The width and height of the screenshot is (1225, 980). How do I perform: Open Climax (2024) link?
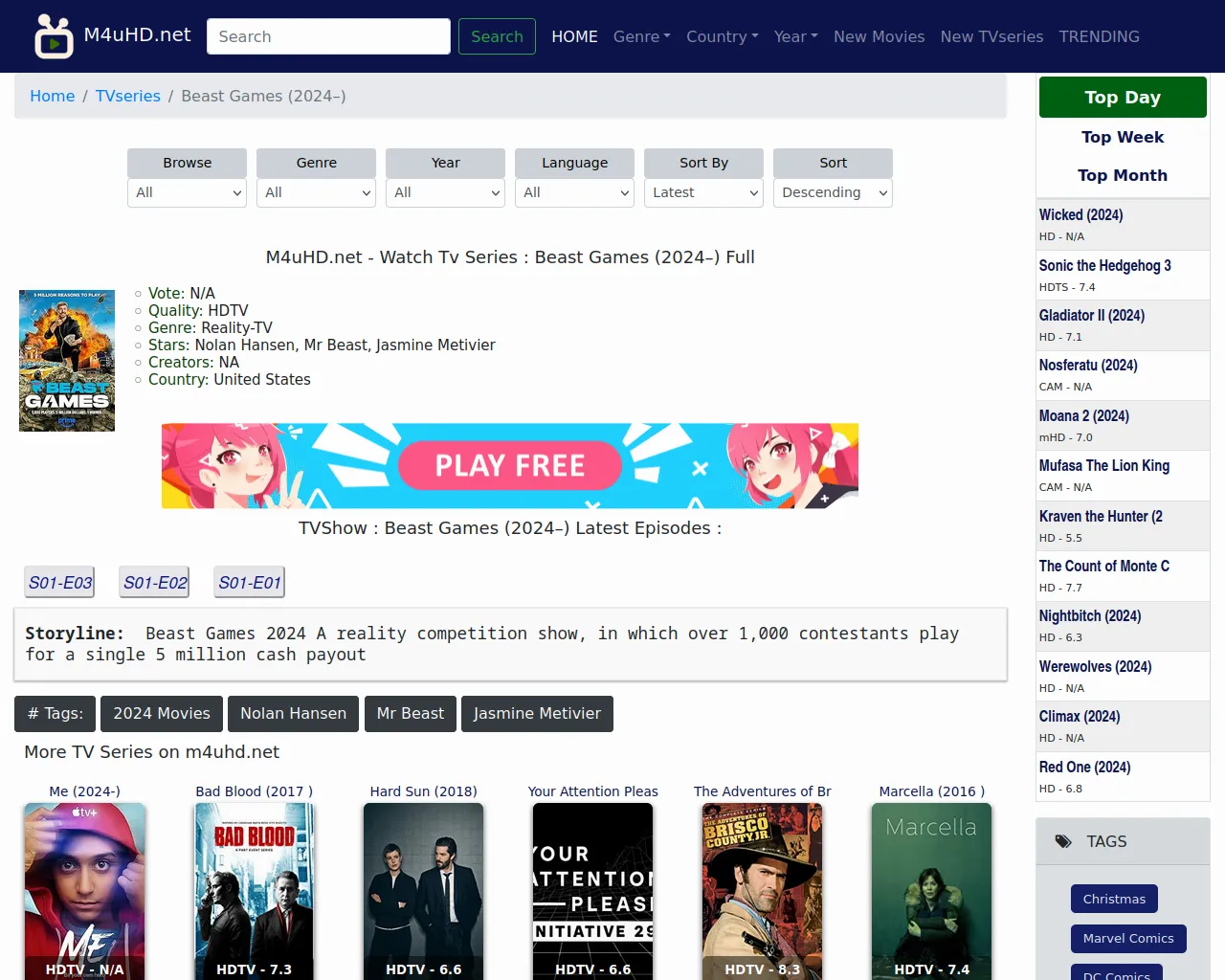(x=1080, y=717)
